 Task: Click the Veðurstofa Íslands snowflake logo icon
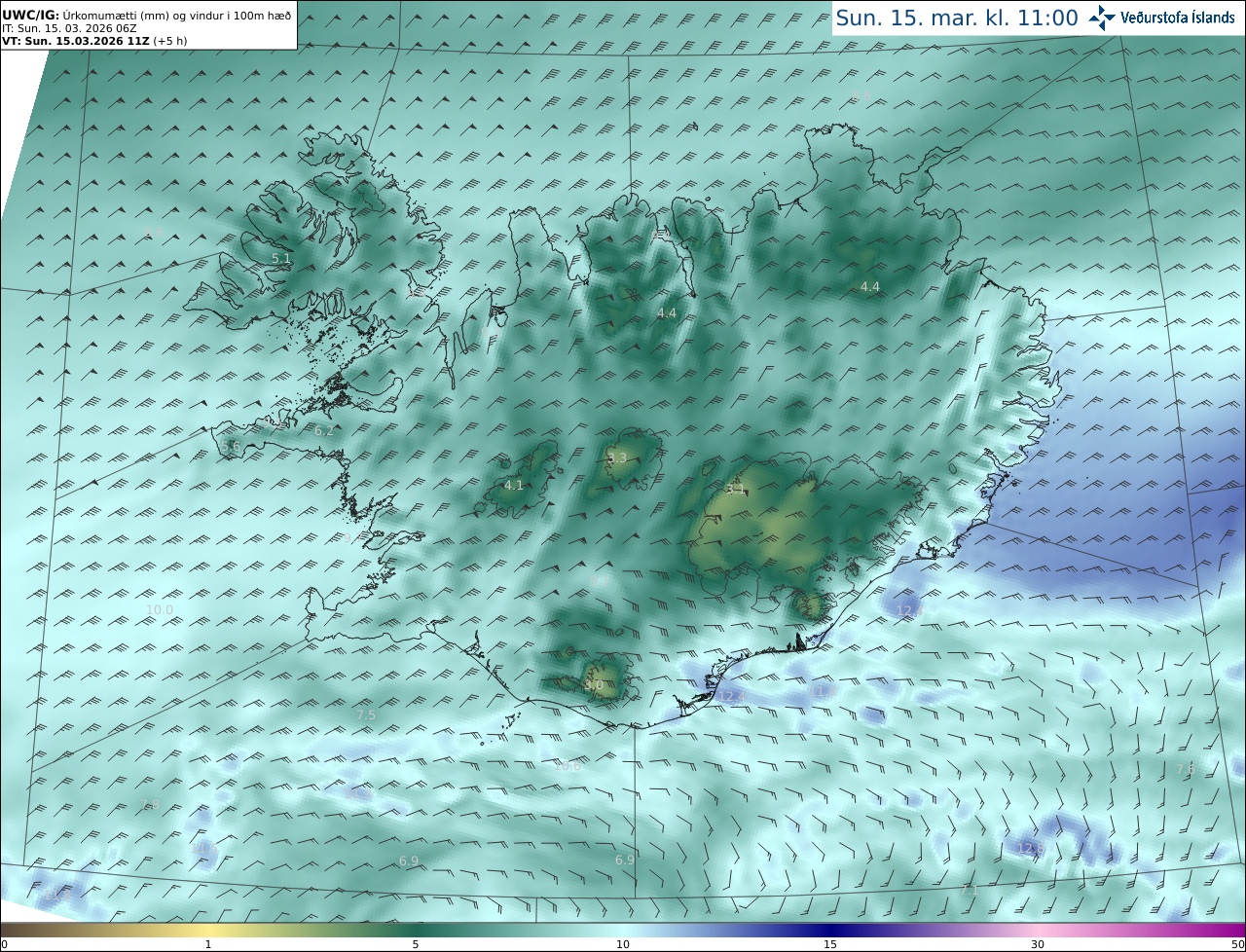tap(1102, 18)
